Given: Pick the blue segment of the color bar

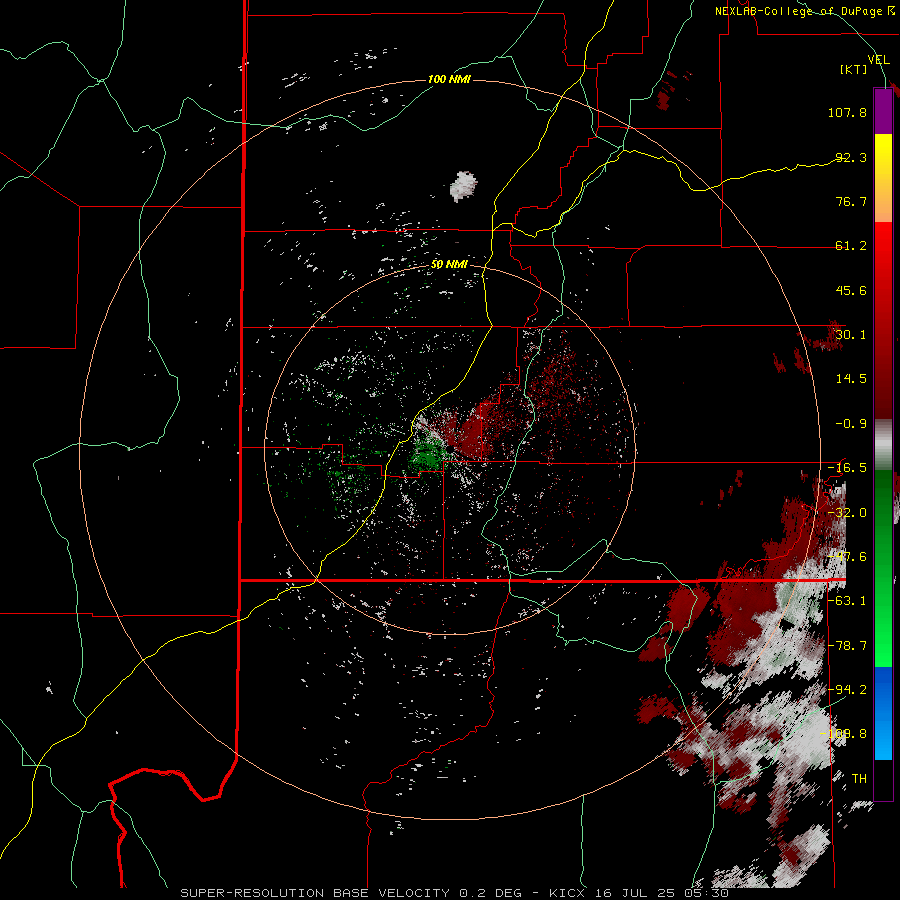Looking at the screenshot, I should [x=883, y=713].
